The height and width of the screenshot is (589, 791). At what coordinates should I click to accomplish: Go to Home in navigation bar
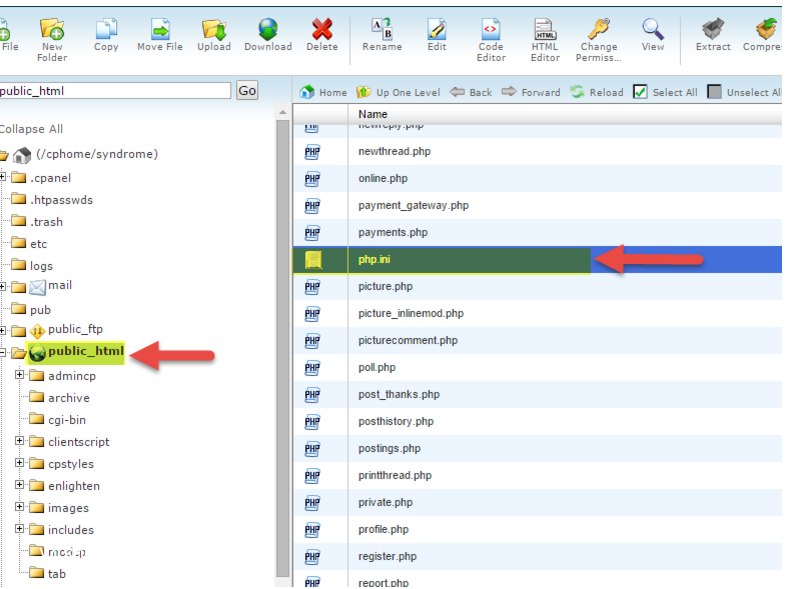tap(323, 92)
